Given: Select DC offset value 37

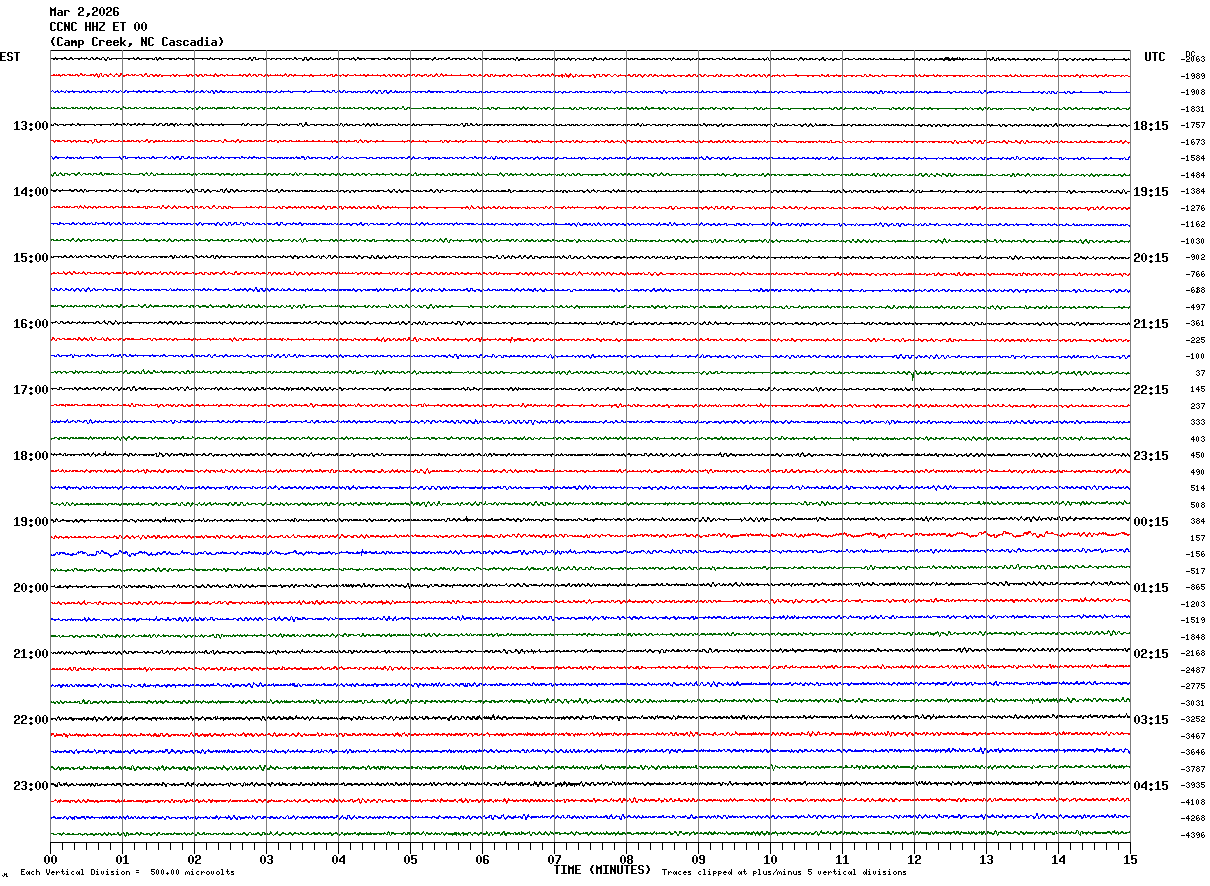Looking at the screenshot, I should tap(1200, 373).
